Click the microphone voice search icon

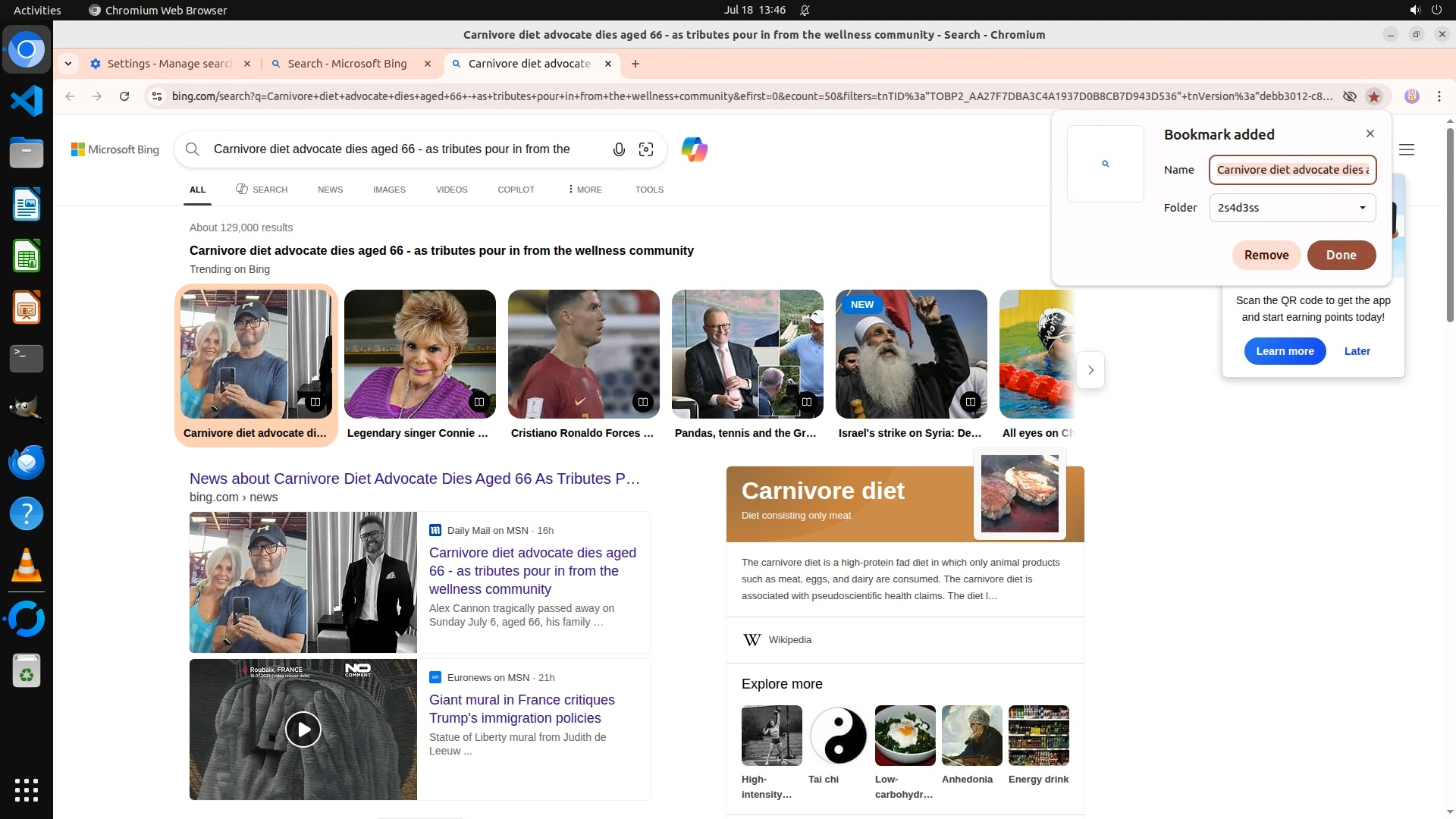[x=619, y=149]
